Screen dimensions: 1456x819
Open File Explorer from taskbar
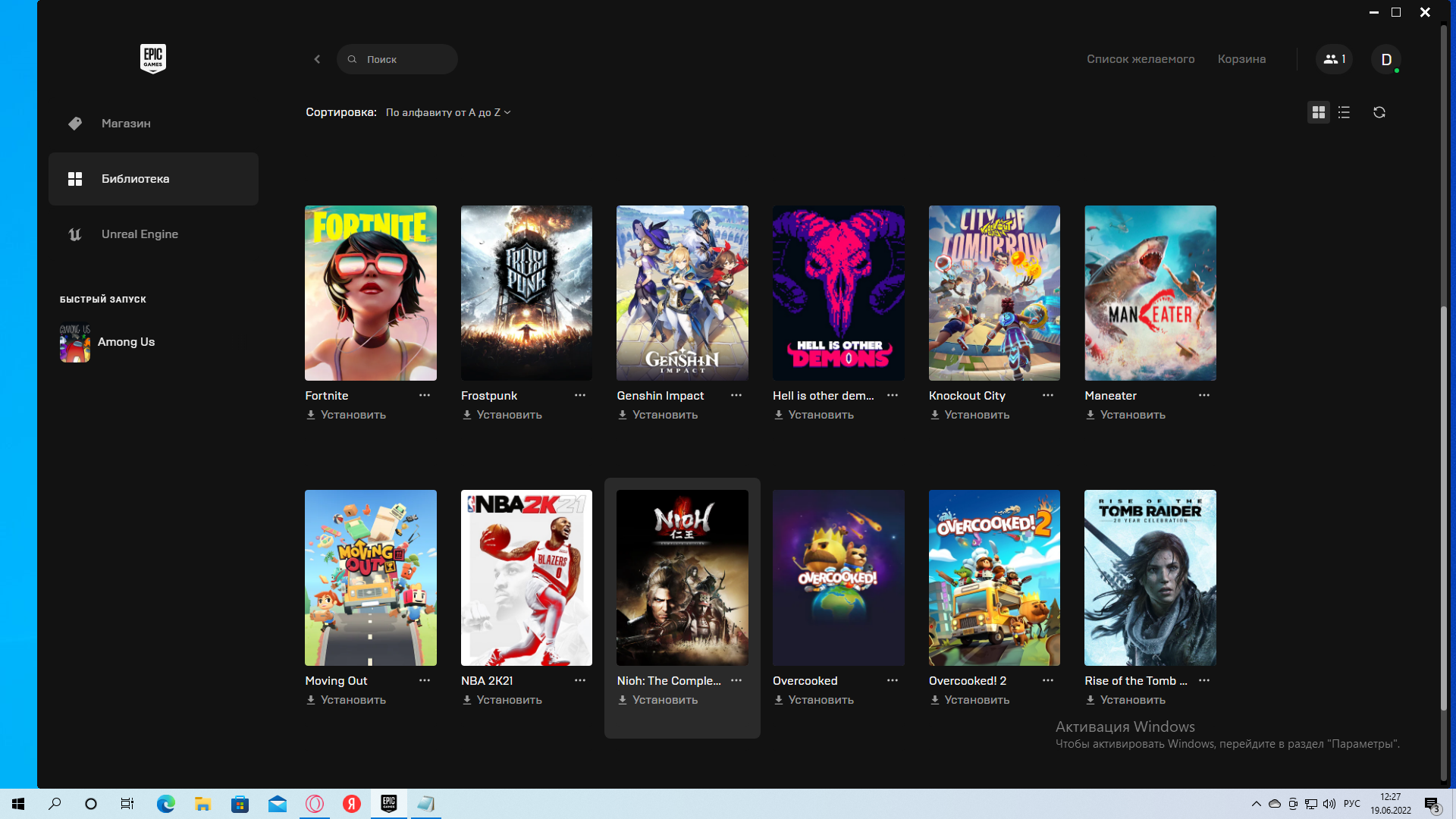[x=202, y=804]
